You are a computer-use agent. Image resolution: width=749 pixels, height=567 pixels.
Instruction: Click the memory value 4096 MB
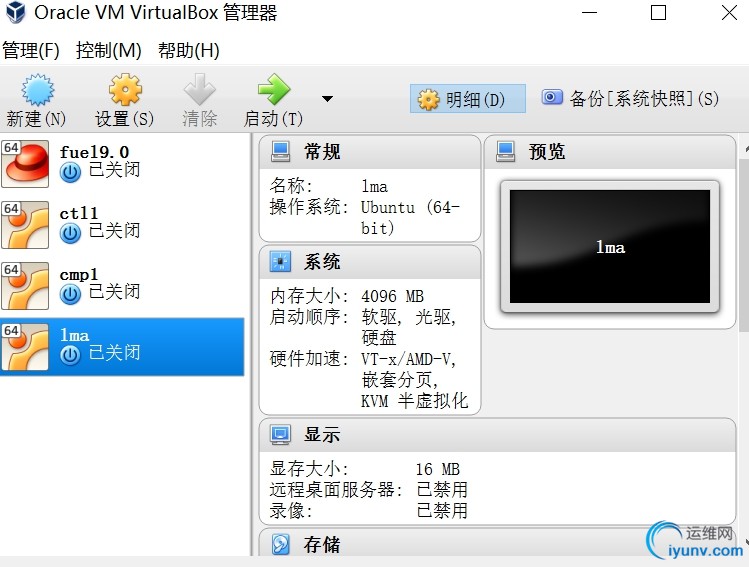click(393, 296)
